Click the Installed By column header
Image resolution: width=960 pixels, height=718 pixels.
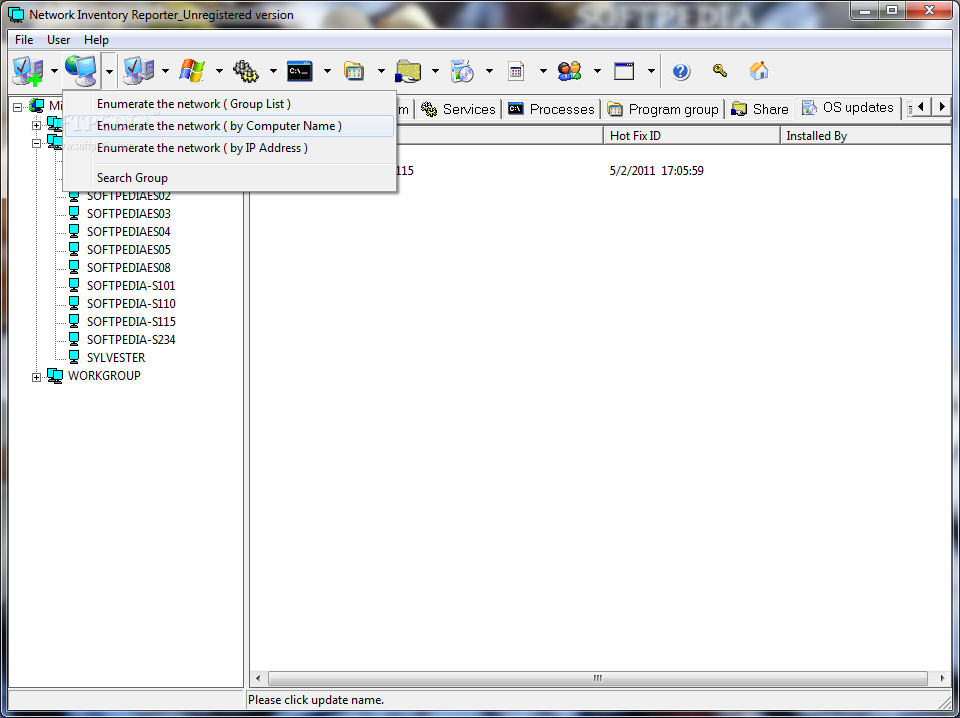[866, 136]
